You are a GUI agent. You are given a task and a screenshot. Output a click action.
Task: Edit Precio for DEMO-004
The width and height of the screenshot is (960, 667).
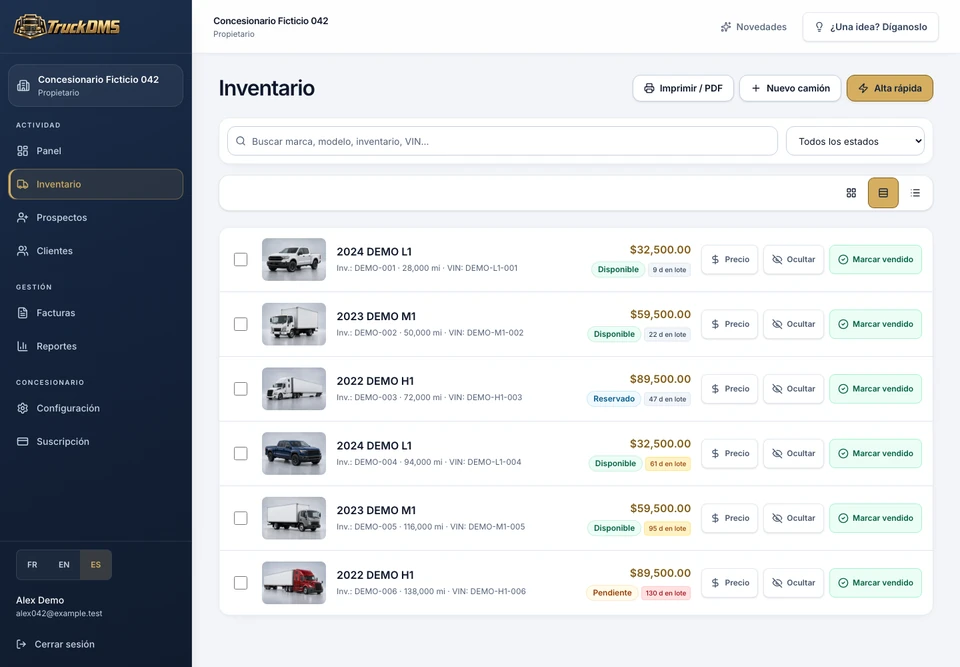pos(730,453)
